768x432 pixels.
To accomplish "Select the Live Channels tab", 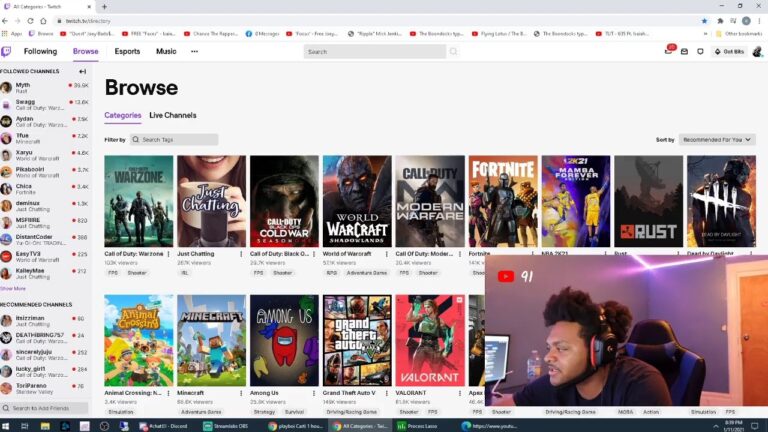I will point(173,116).
